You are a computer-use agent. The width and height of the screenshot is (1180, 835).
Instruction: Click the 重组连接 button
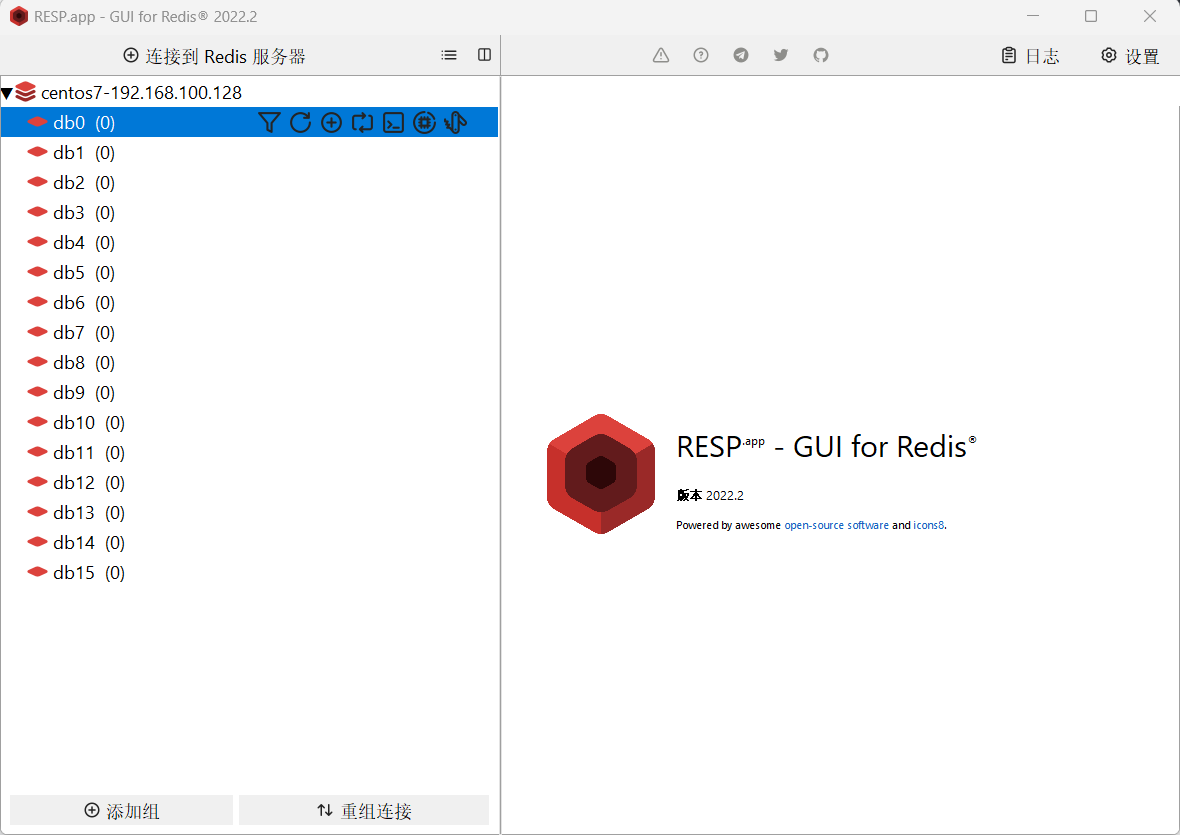point(364,810)
